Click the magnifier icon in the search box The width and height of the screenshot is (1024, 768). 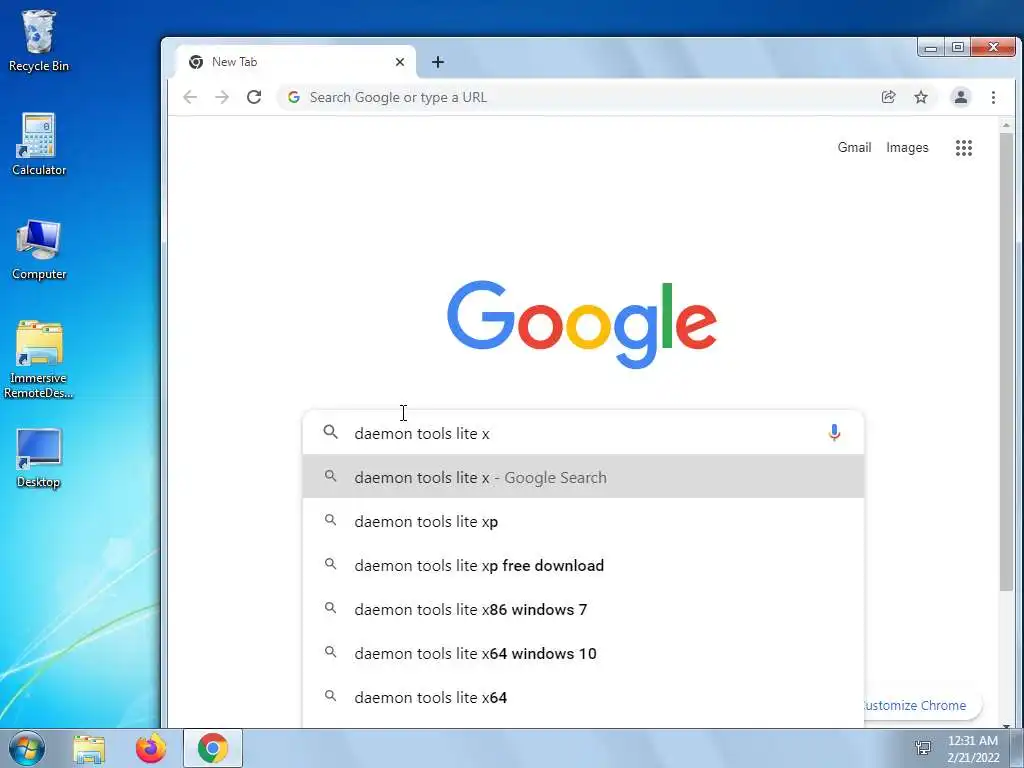coord(331,432)
